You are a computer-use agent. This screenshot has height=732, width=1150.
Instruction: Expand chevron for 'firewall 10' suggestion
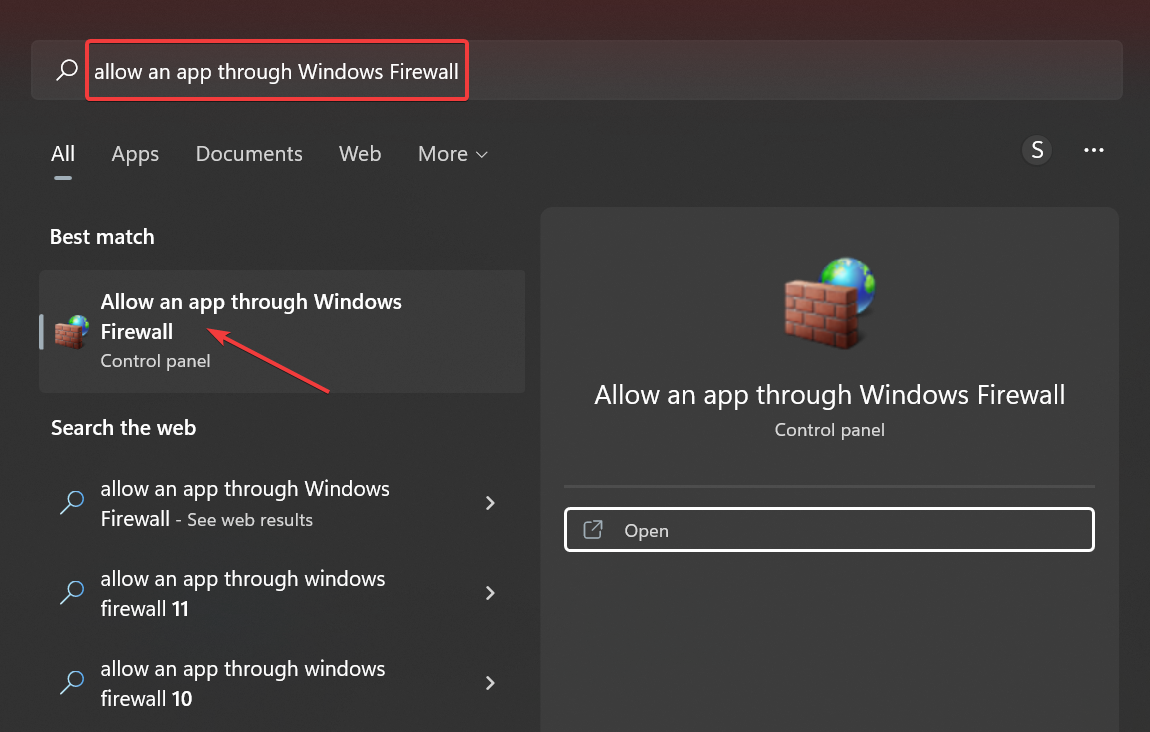click(x=491, y=683)
